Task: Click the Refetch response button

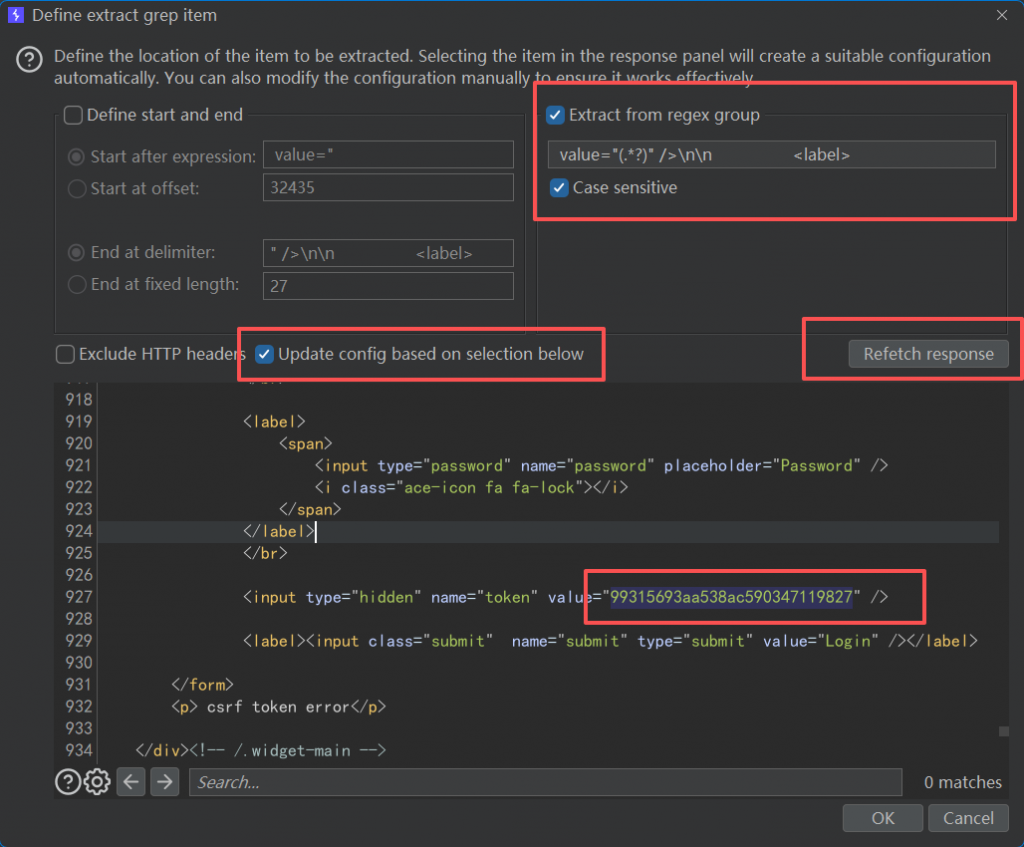Action: 928,354
